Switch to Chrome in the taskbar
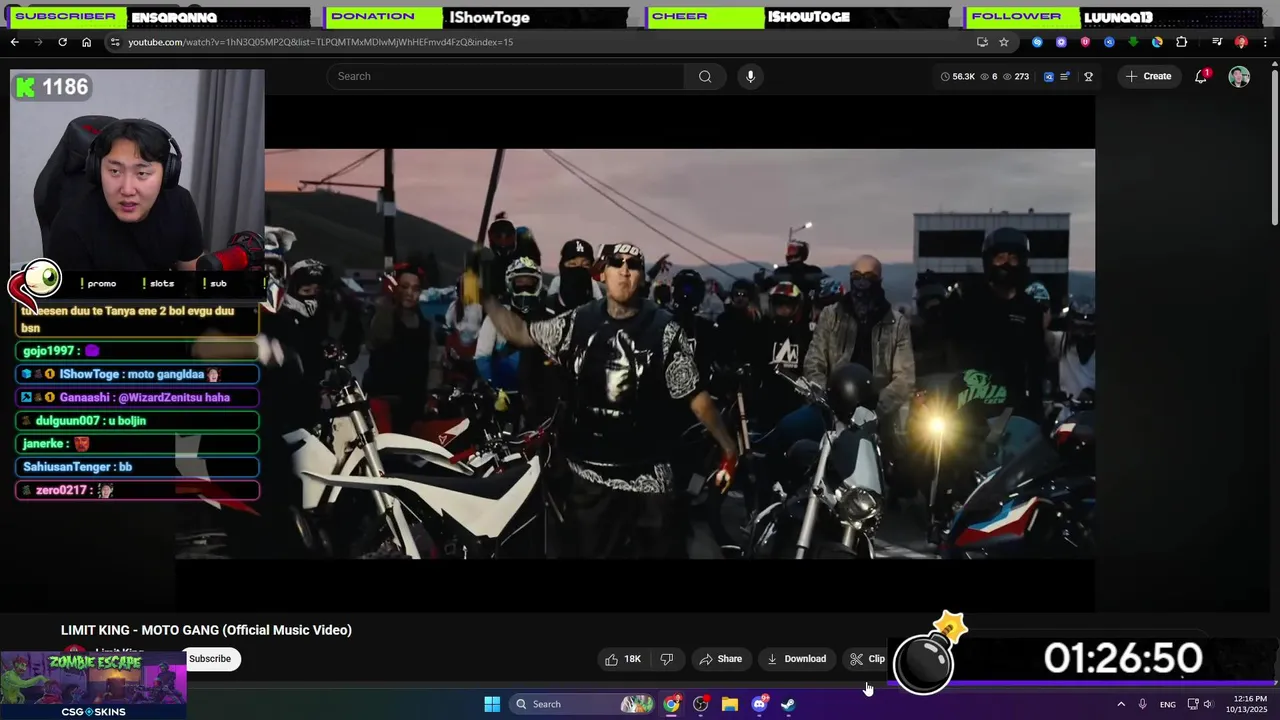Viewport: 1280px width, 720px height. 671,704
